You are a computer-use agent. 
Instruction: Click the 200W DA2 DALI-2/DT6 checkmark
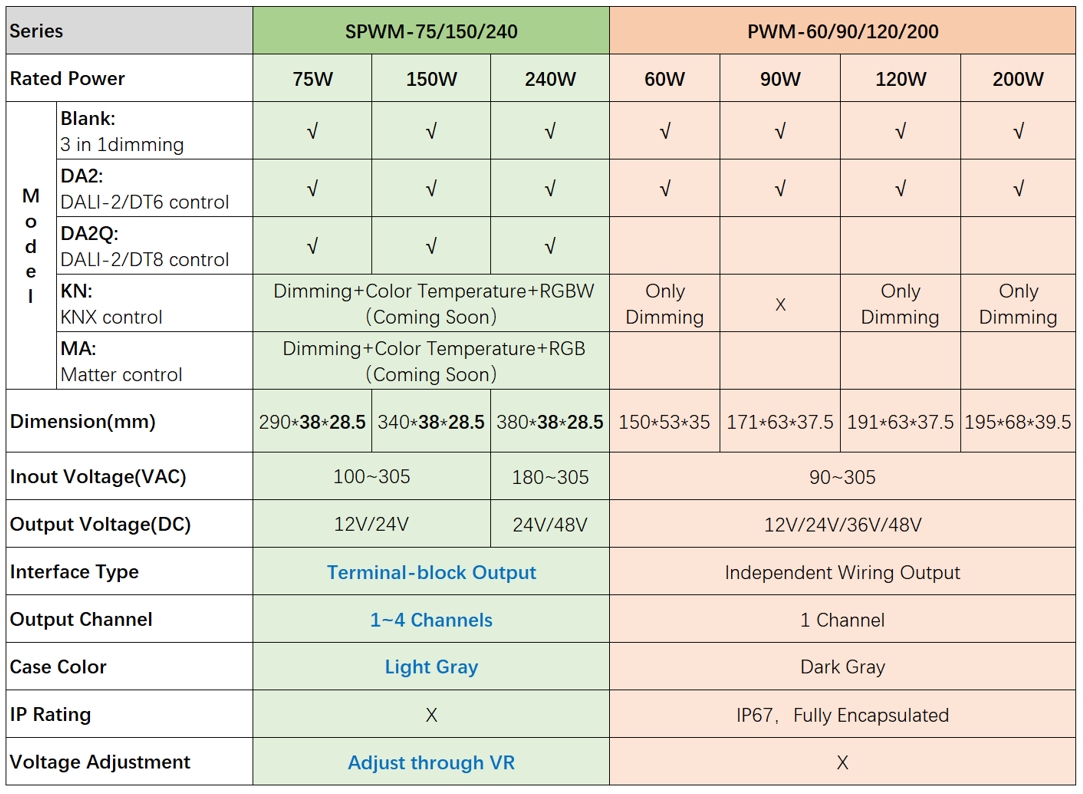(1018, 189)
